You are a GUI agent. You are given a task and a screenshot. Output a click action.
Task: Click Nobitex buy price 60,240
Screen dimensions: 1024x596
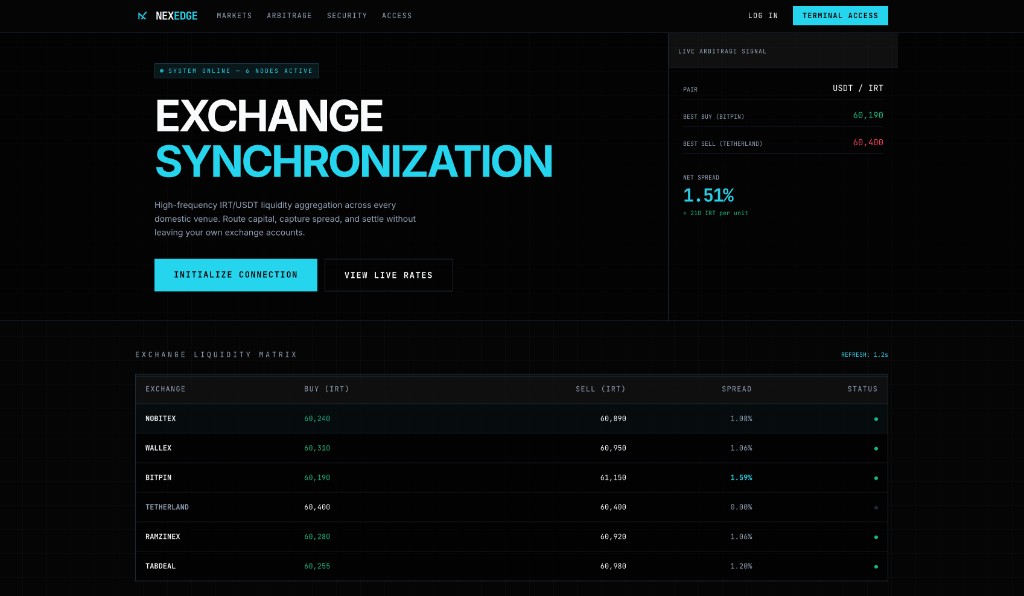point(317,418)
